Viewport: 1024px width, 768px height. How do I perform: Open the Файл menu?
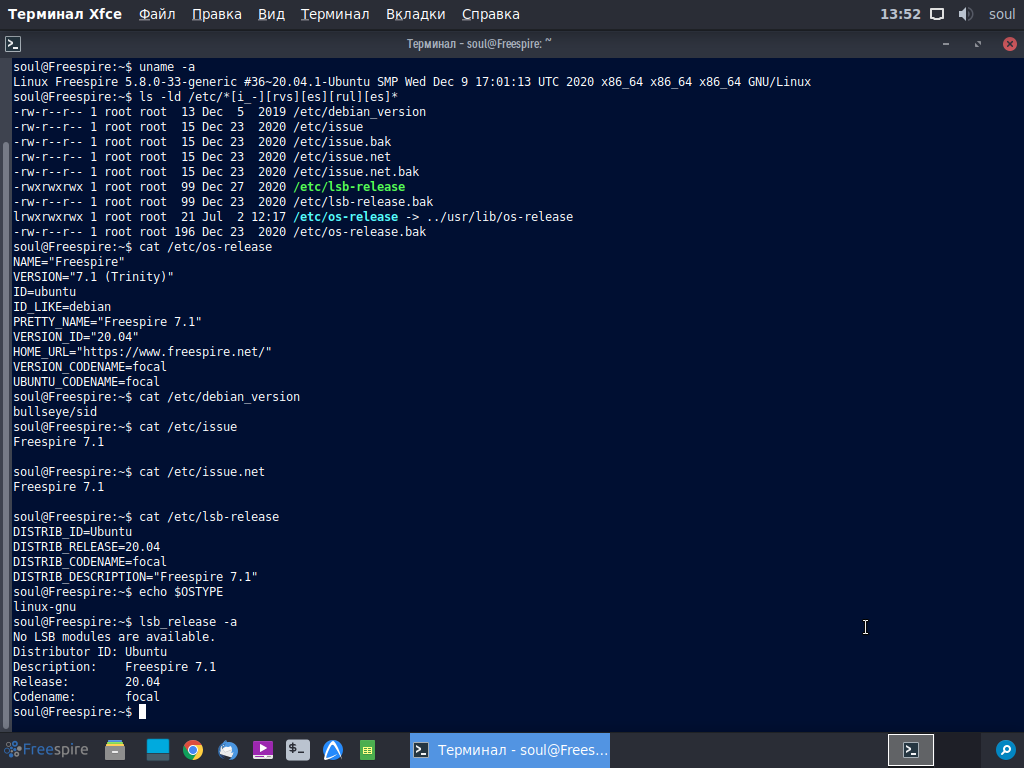[157, 14]
